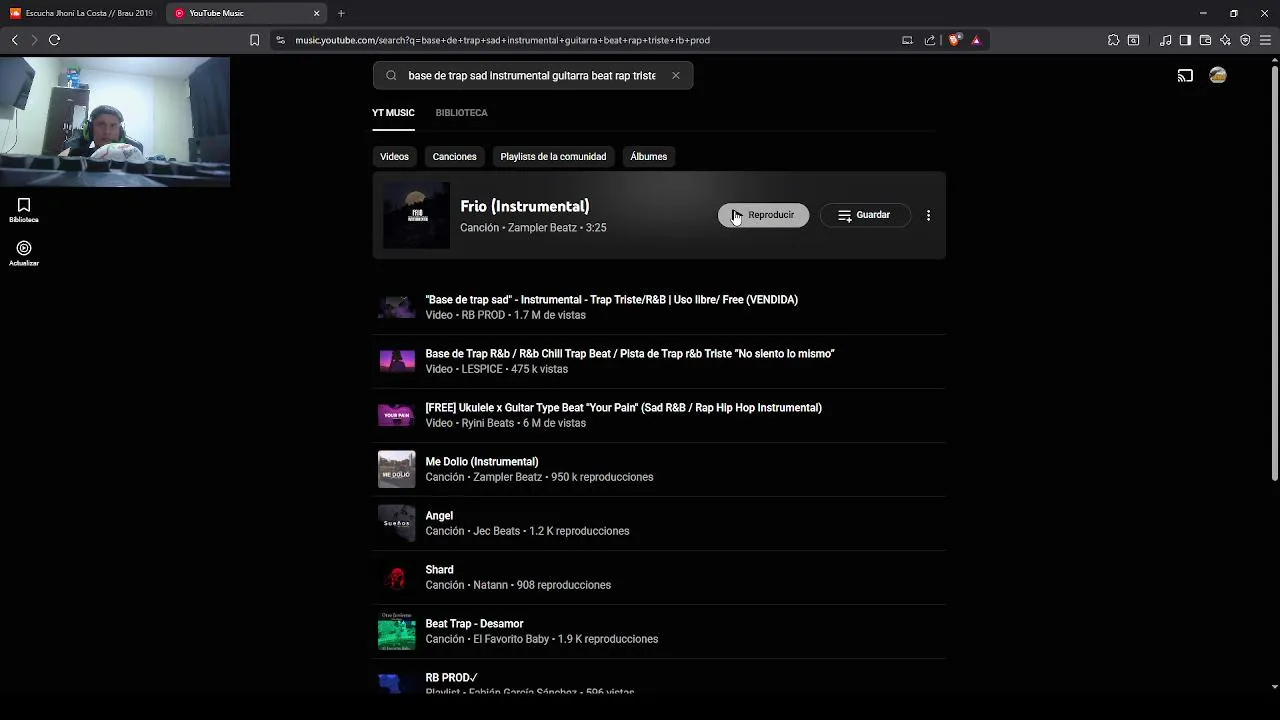Click the Frio (Instrumental) album thumbnail

(416, 215)
